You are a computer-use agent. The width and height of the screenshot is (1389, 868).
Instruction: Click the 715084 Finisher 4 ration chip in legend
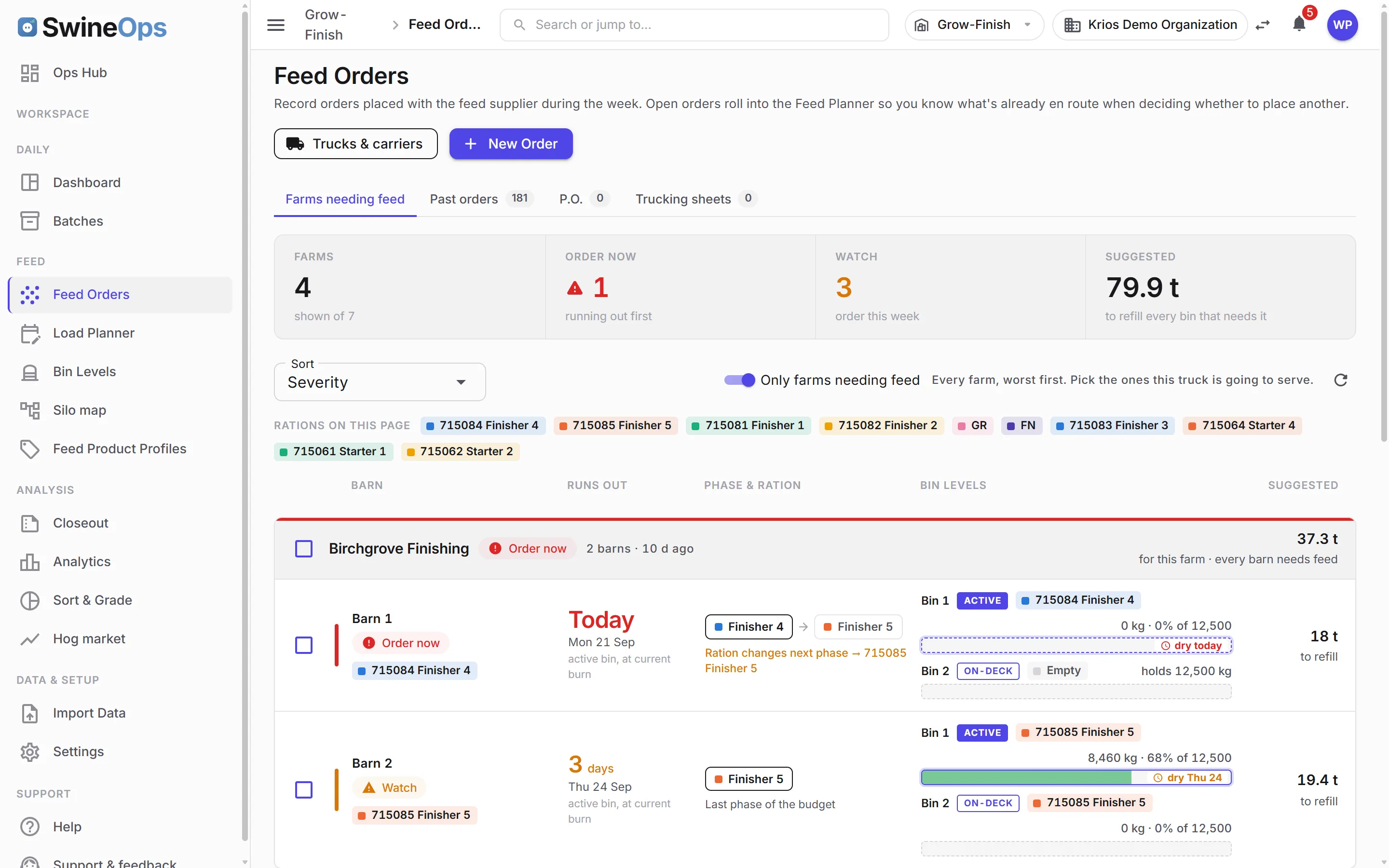click(483, 425)
